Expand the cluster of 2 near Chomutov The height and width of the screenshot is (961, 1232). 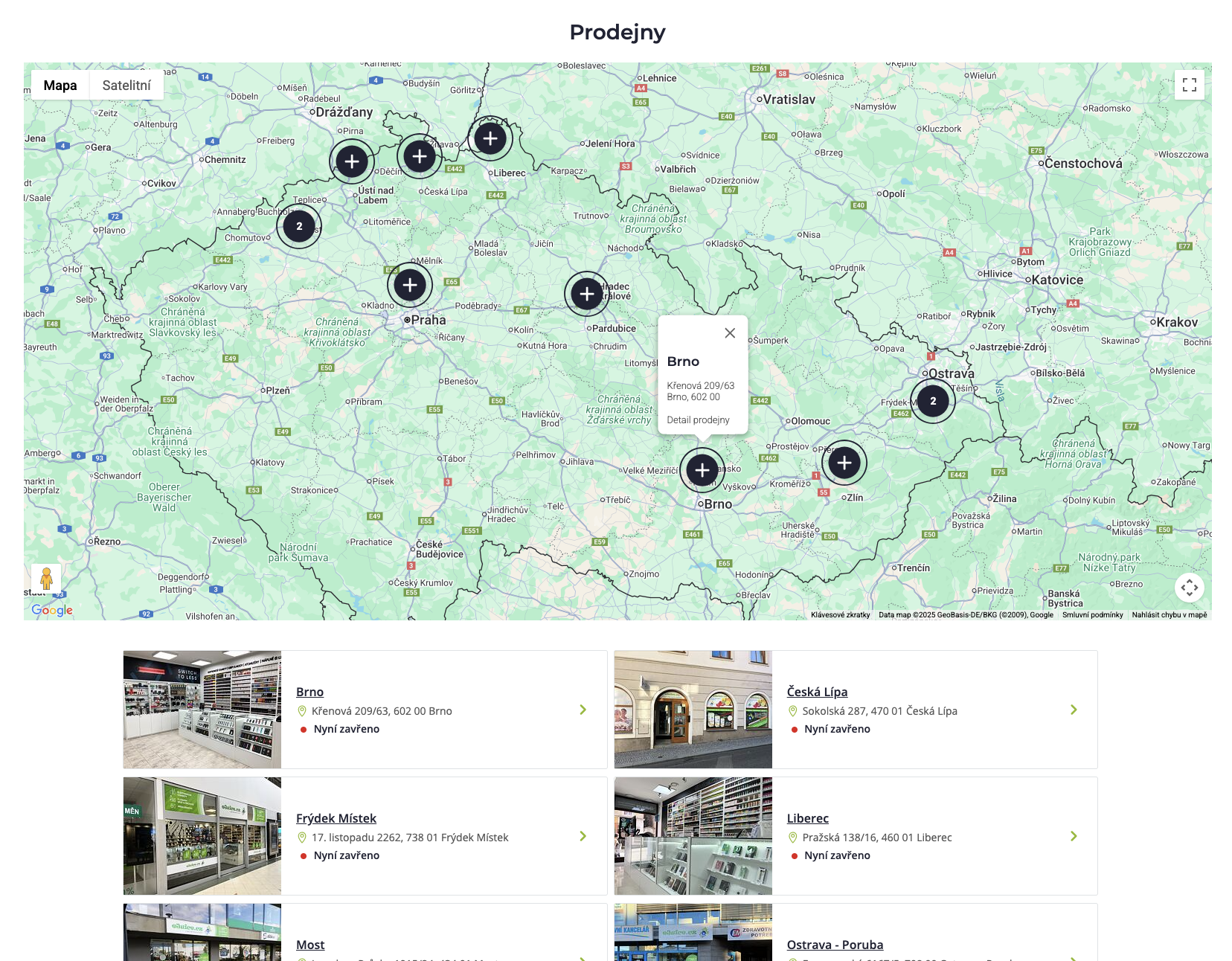(x=299, y=226)
